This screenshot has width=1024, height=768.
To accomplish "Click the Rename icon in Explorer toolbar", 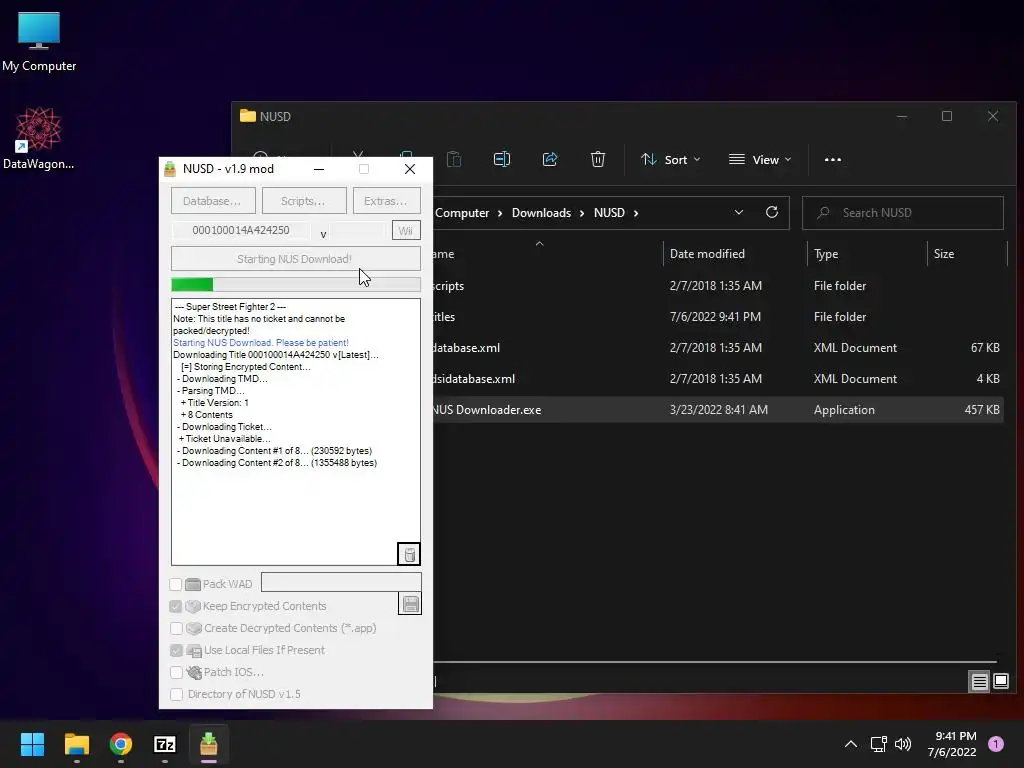I will 502,159.
